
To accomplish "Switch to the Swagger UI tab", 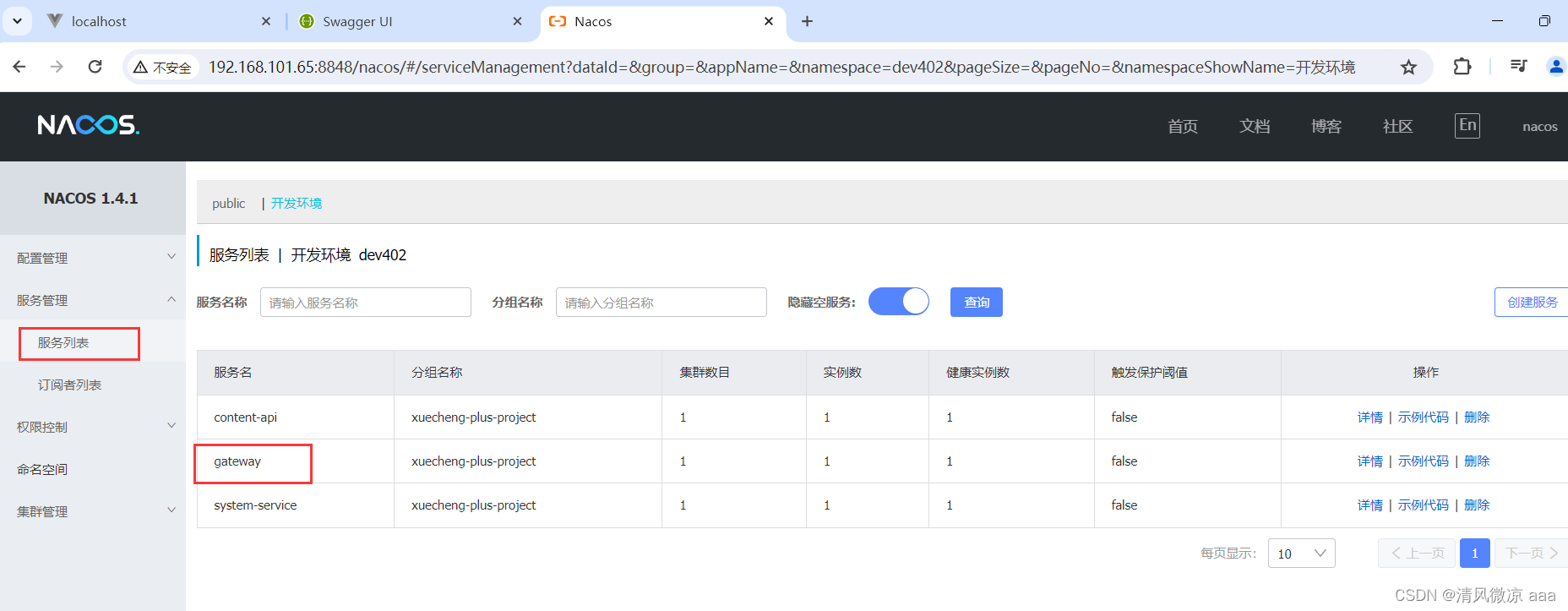I will click(x=411, y=21).
